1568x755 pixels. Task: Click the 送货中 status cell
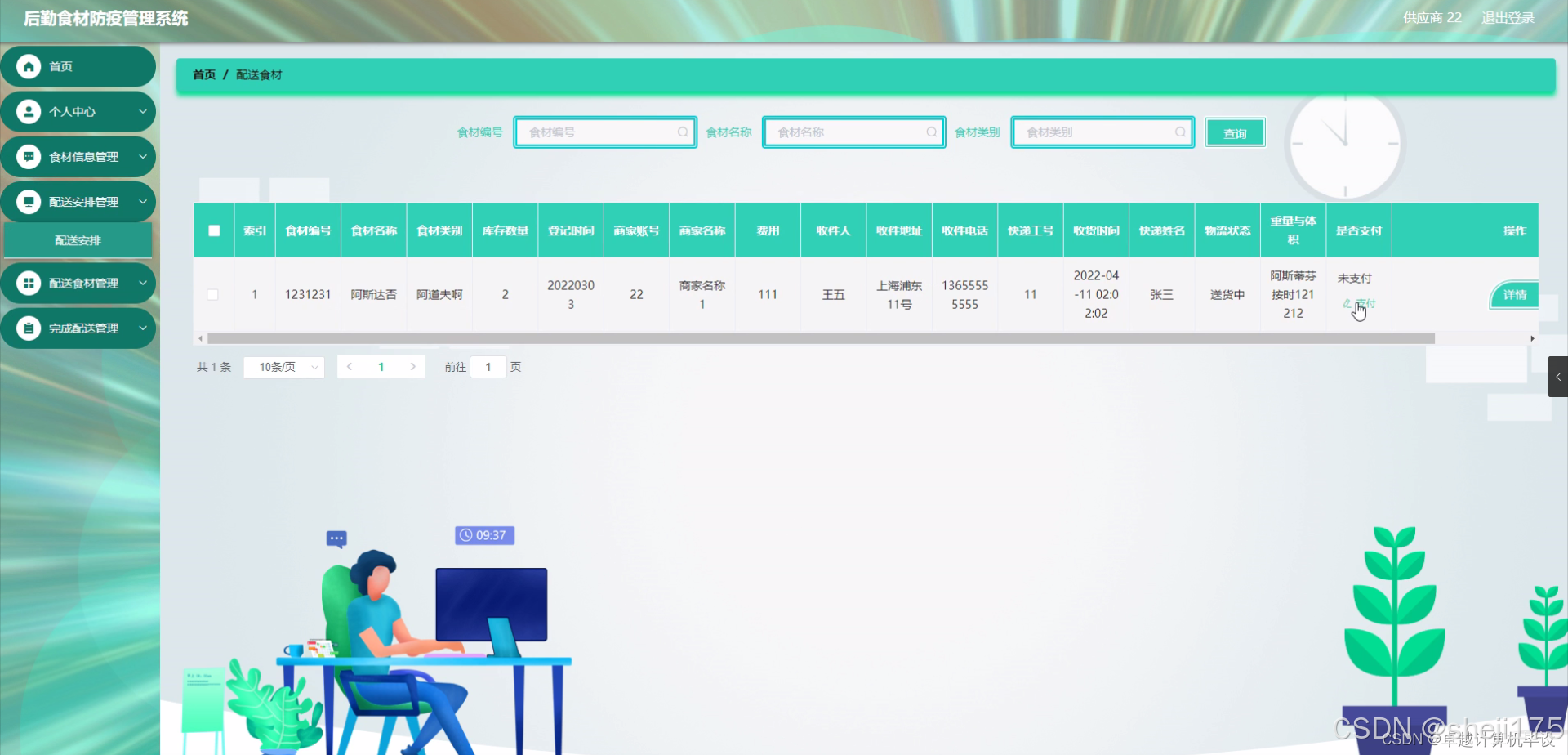click(1227, 295)
